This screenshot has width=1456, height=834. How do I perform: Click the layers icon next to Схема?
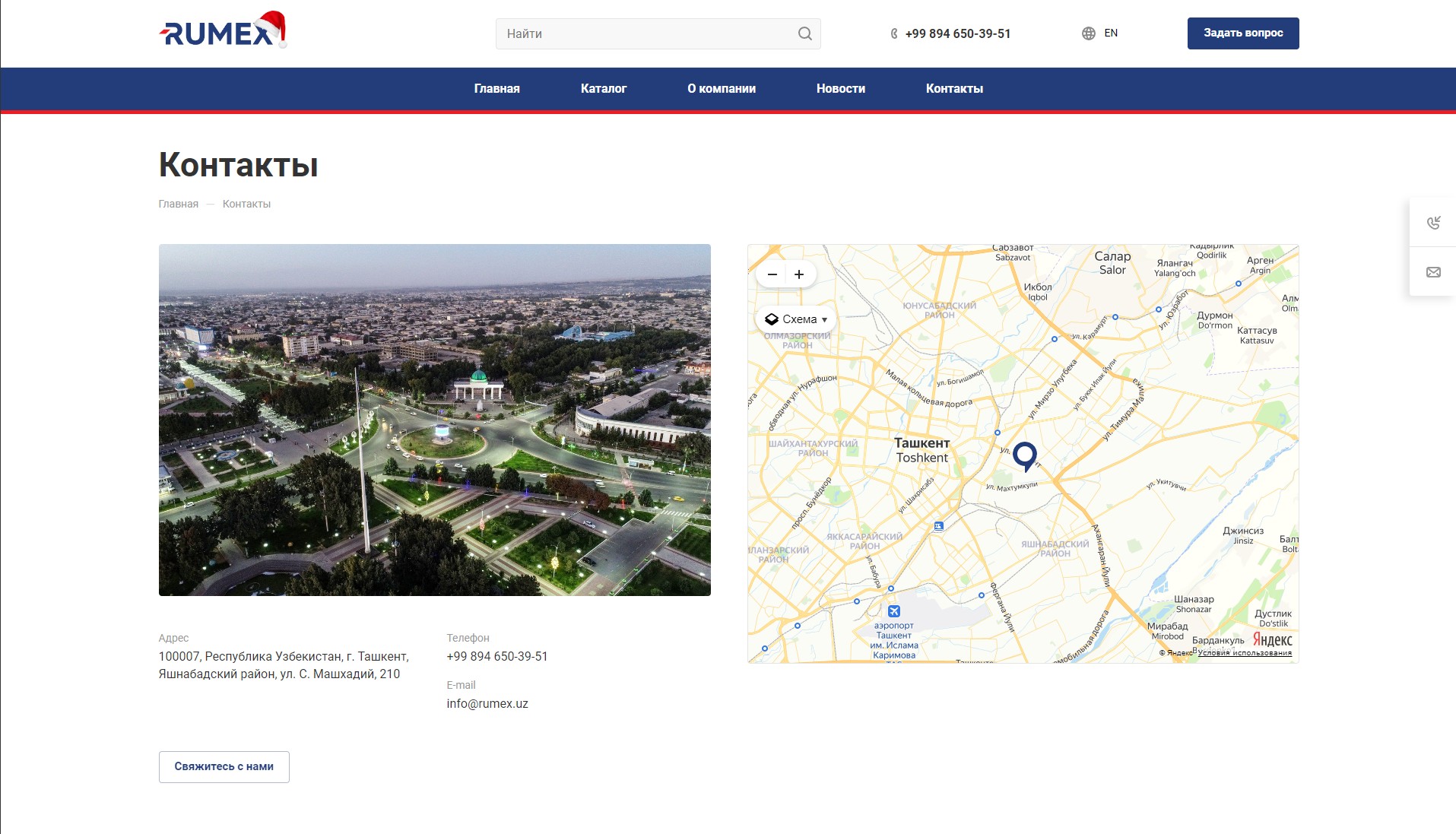click(x=771, y=319)
